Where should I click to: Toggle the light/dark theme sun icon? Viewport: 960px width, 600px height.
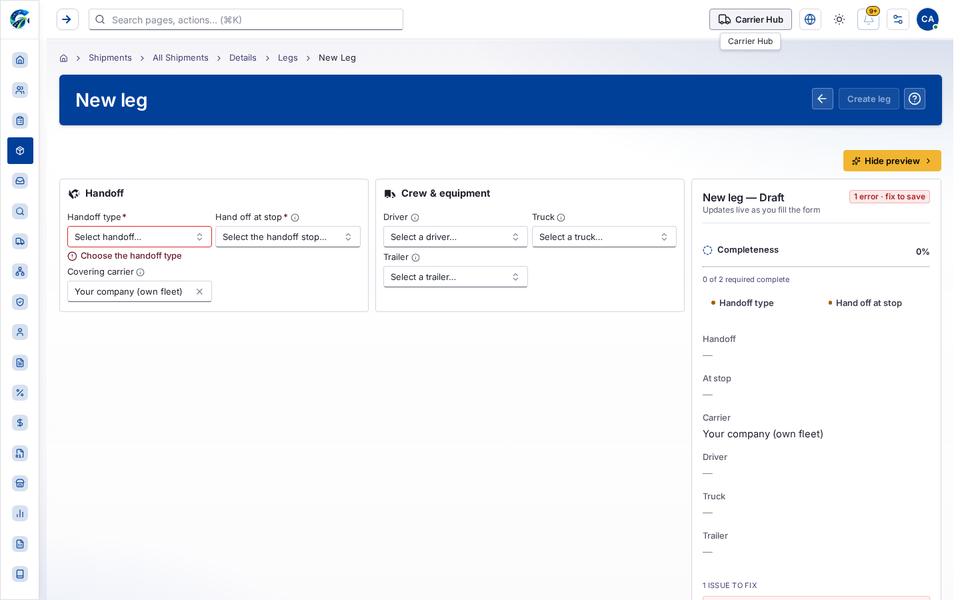[x=839, y=19]
